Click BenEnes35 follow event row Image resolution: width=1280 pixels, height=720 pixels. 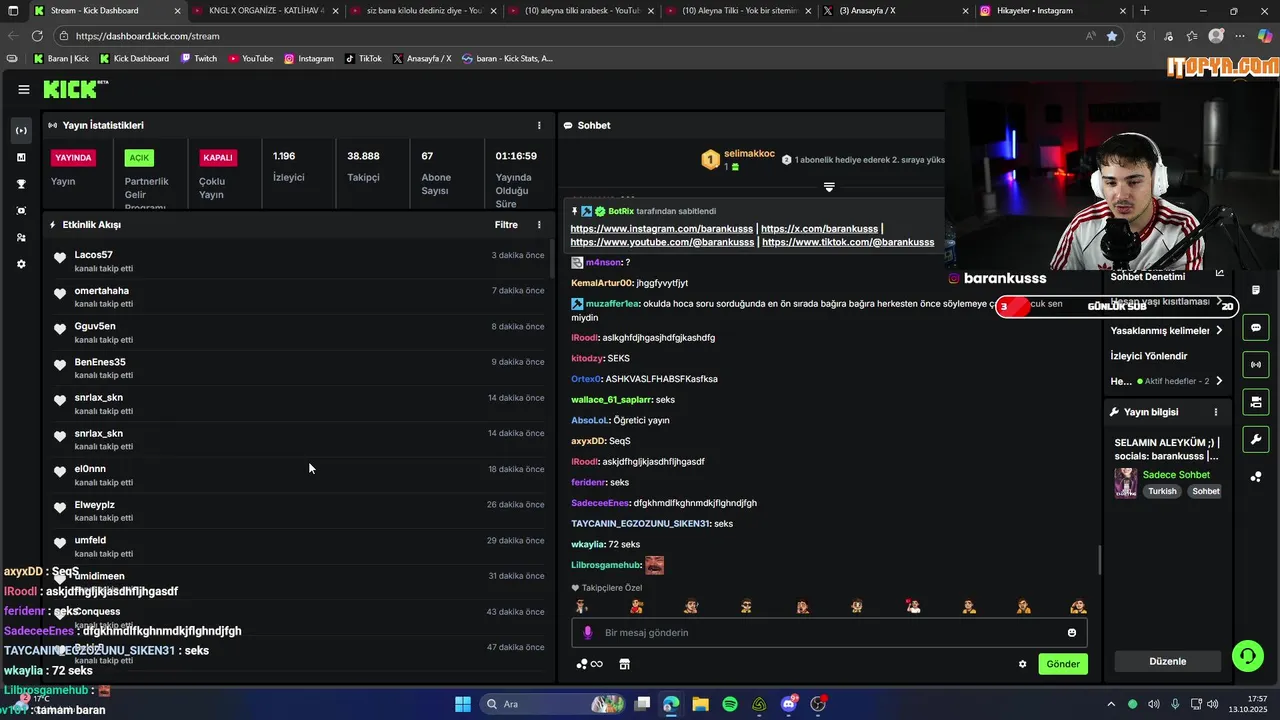299,368
